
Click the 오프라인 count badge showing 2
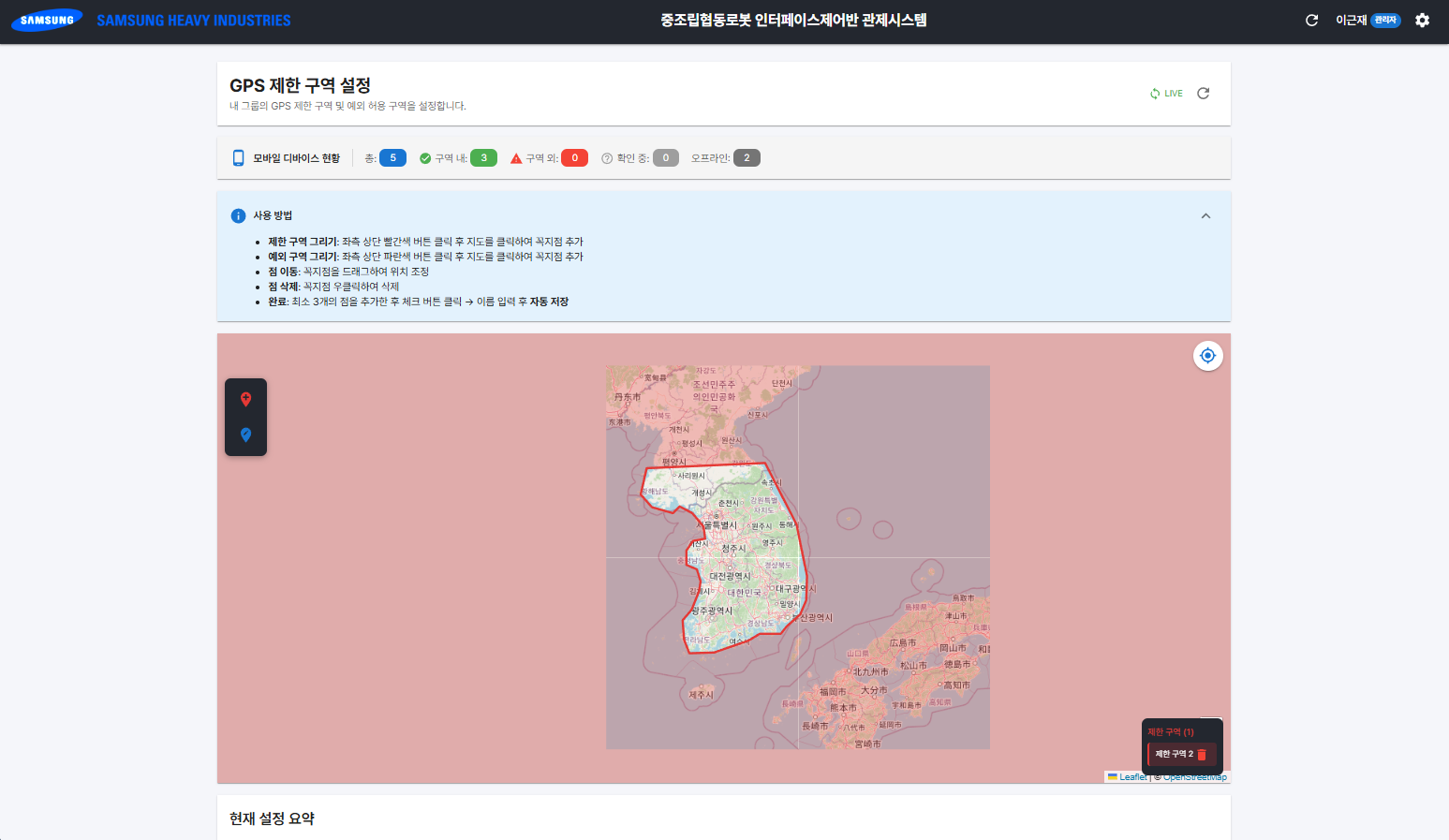coord(747,158)
